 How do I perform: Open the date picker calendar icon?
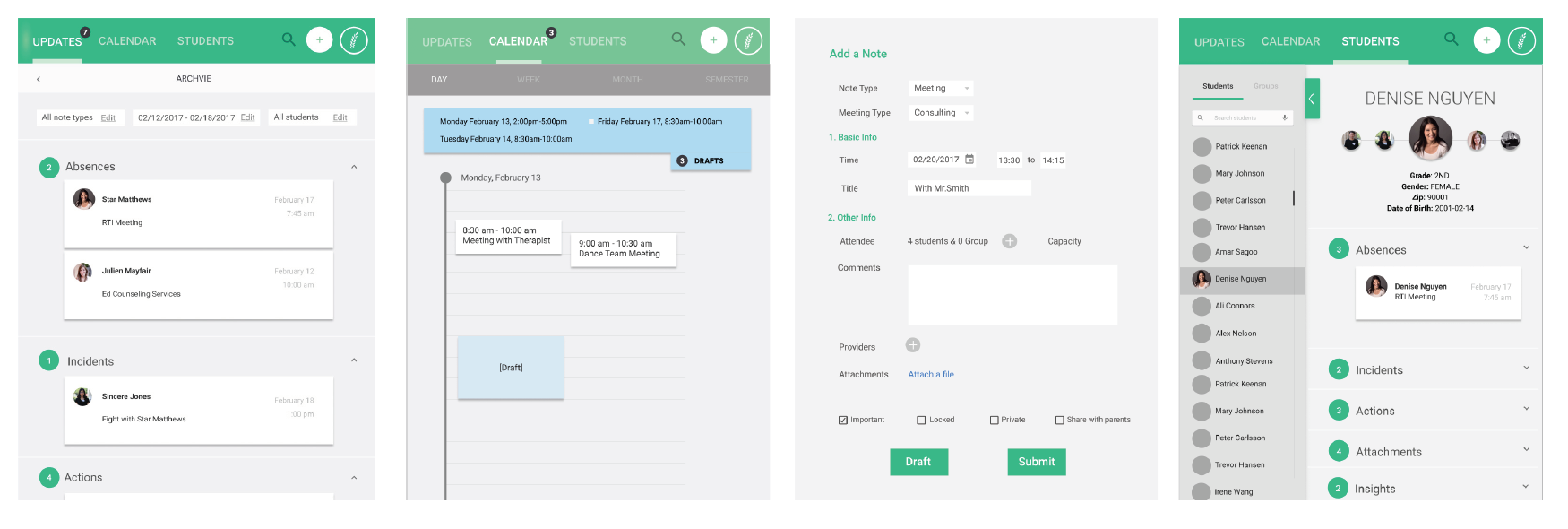969,160
